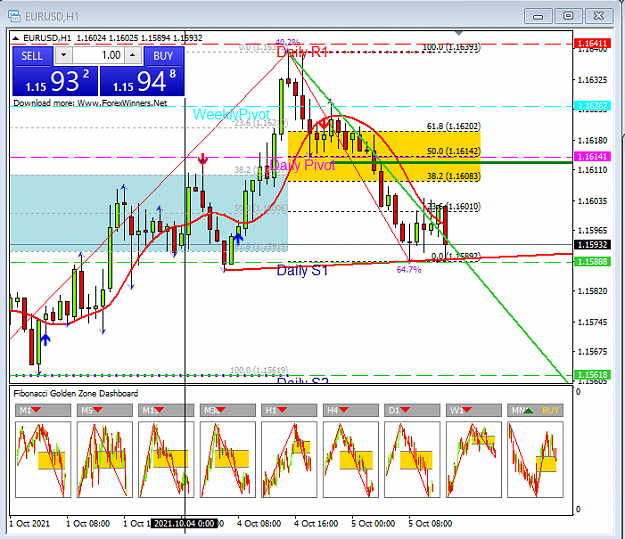Click Fibonacci Golden Zone Dashboard title

tap(76, 393)
